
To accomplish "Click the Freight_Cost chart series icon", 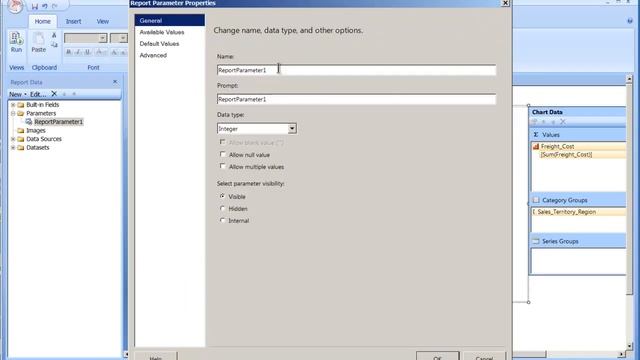I will tap(536, 146).
